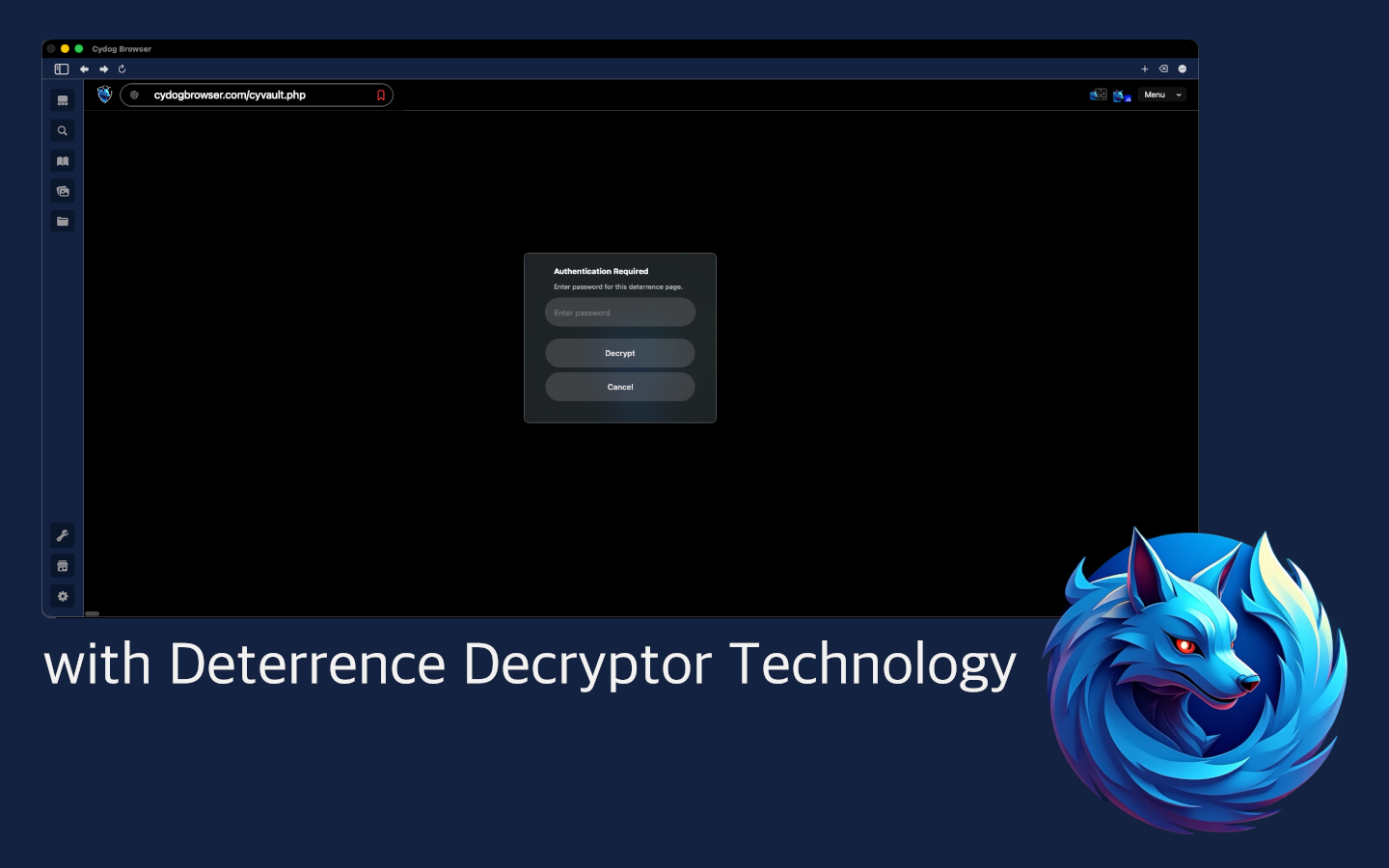Image resolution: width=1389 pixels, height=868 pixels.
Task: Go forward with the right arrow
Action: (x=104, y=69)
